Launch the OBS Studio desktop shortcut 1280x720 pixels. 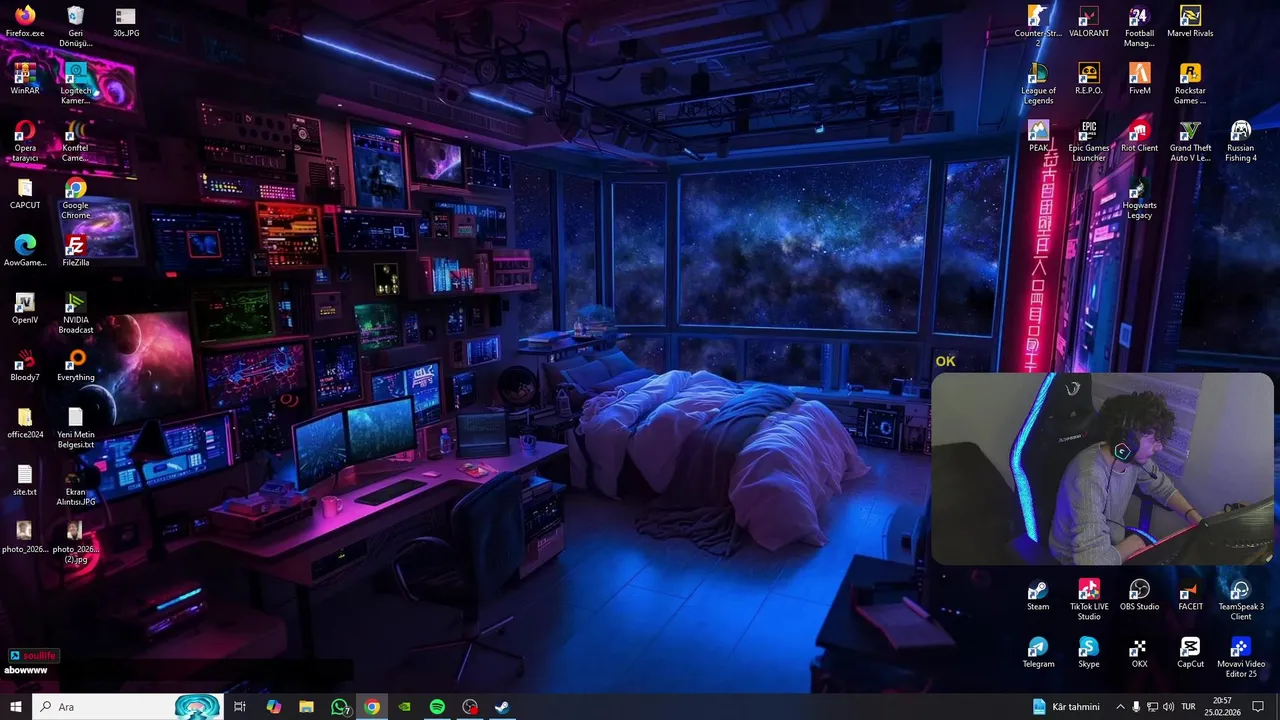coord(1139,595)
